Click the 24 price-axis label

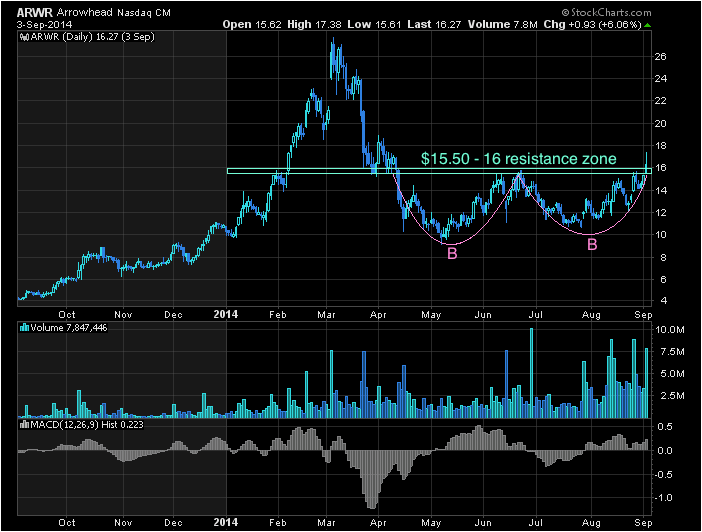click(660, 79)
